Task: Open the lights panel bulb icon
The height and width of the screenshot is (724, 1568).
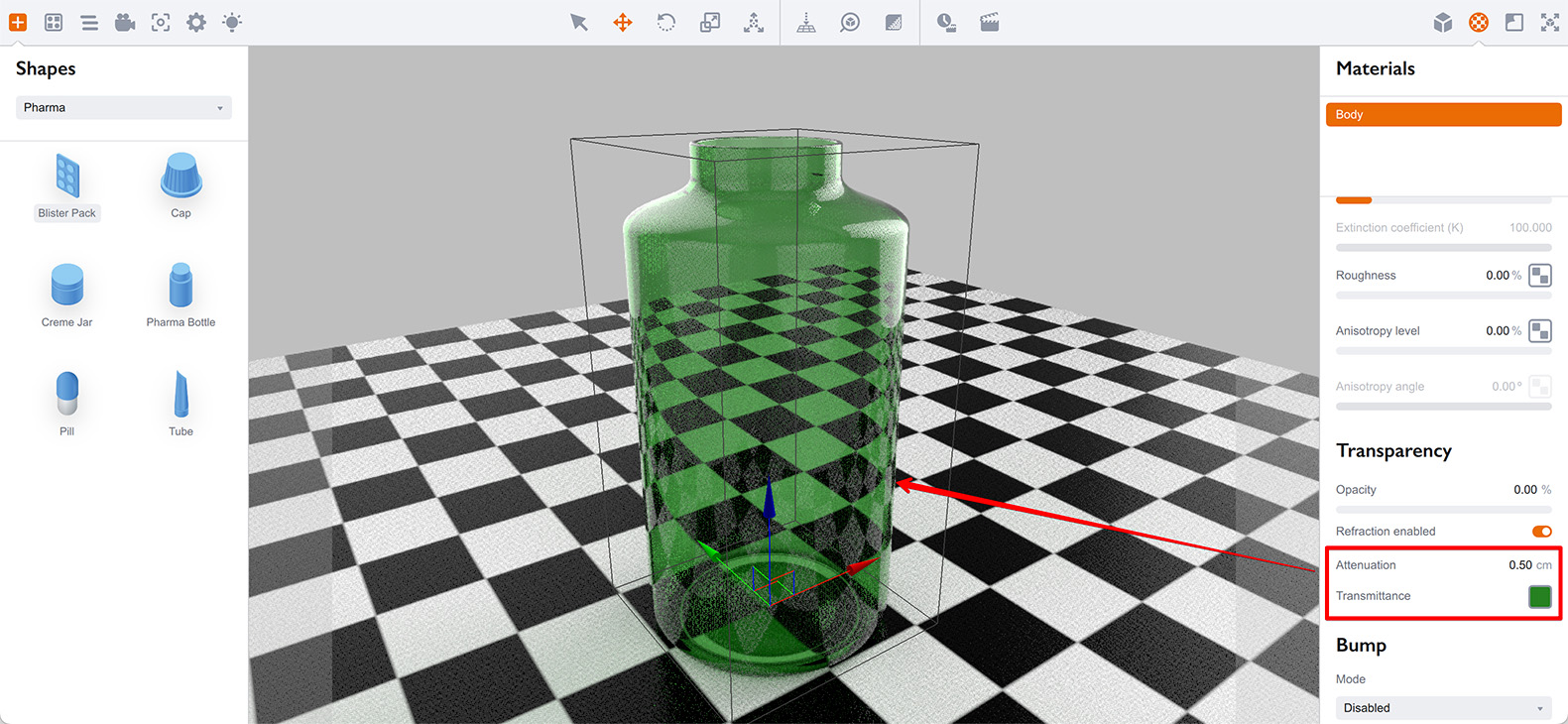Action: click(x=232, y=22)
